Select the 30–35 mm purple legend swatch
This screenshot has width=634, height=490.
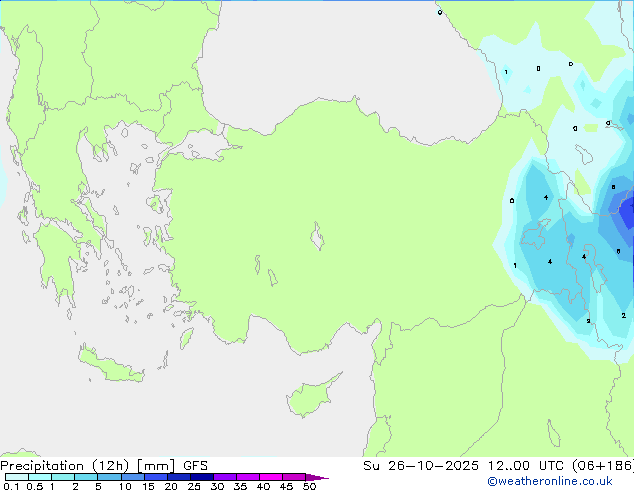tap(225, 477)
